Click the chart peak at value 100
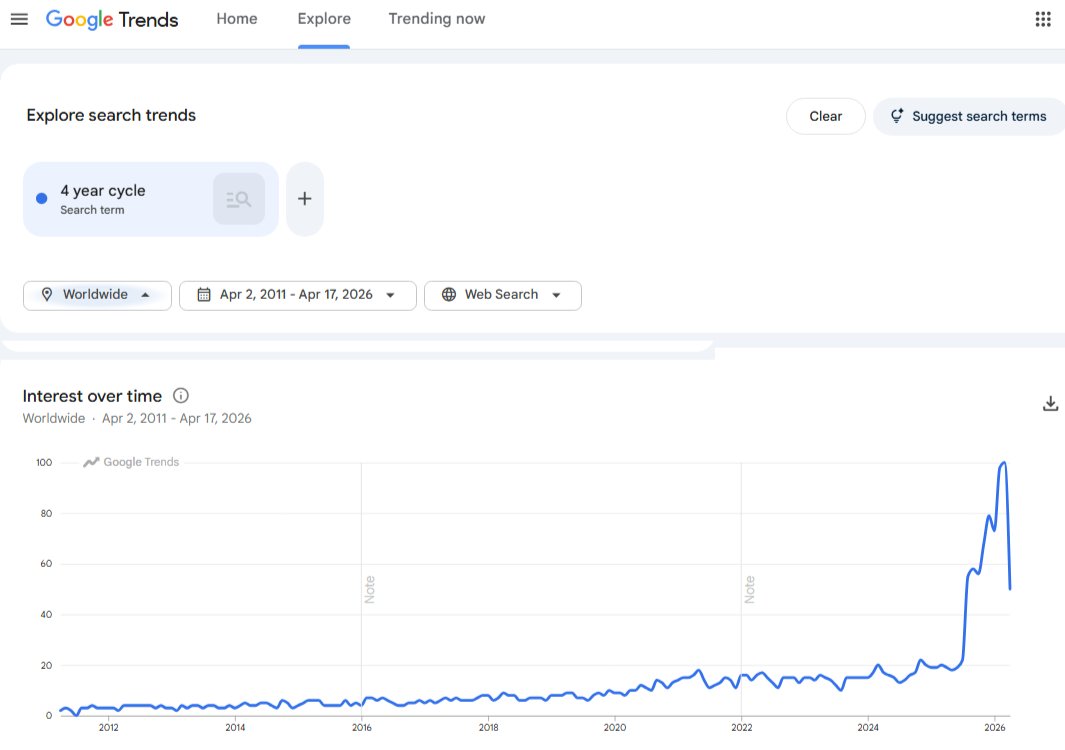The image size is (1065, 750). (1003, 463)
